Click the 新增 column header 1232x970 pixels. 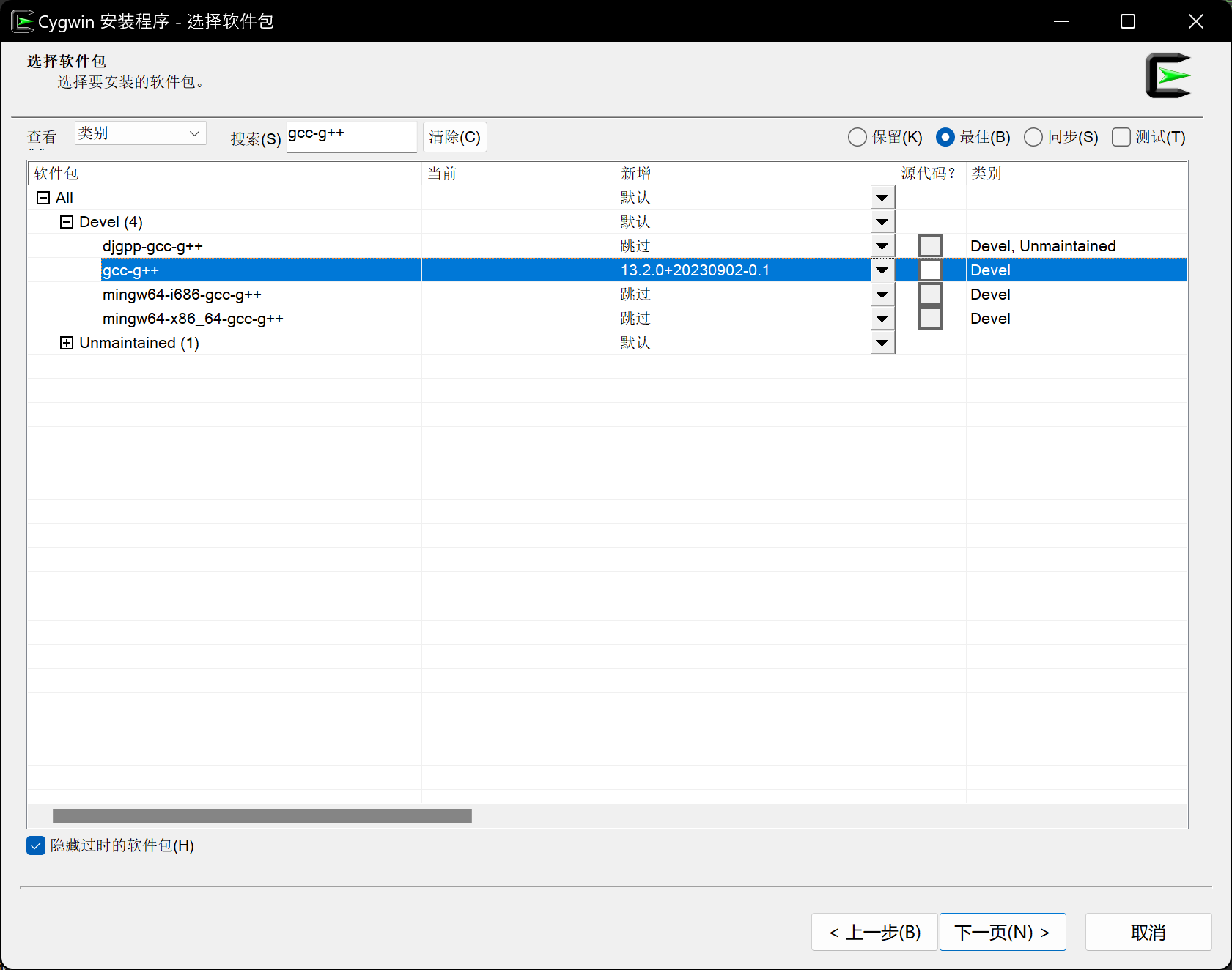click(x=756, y=174)
